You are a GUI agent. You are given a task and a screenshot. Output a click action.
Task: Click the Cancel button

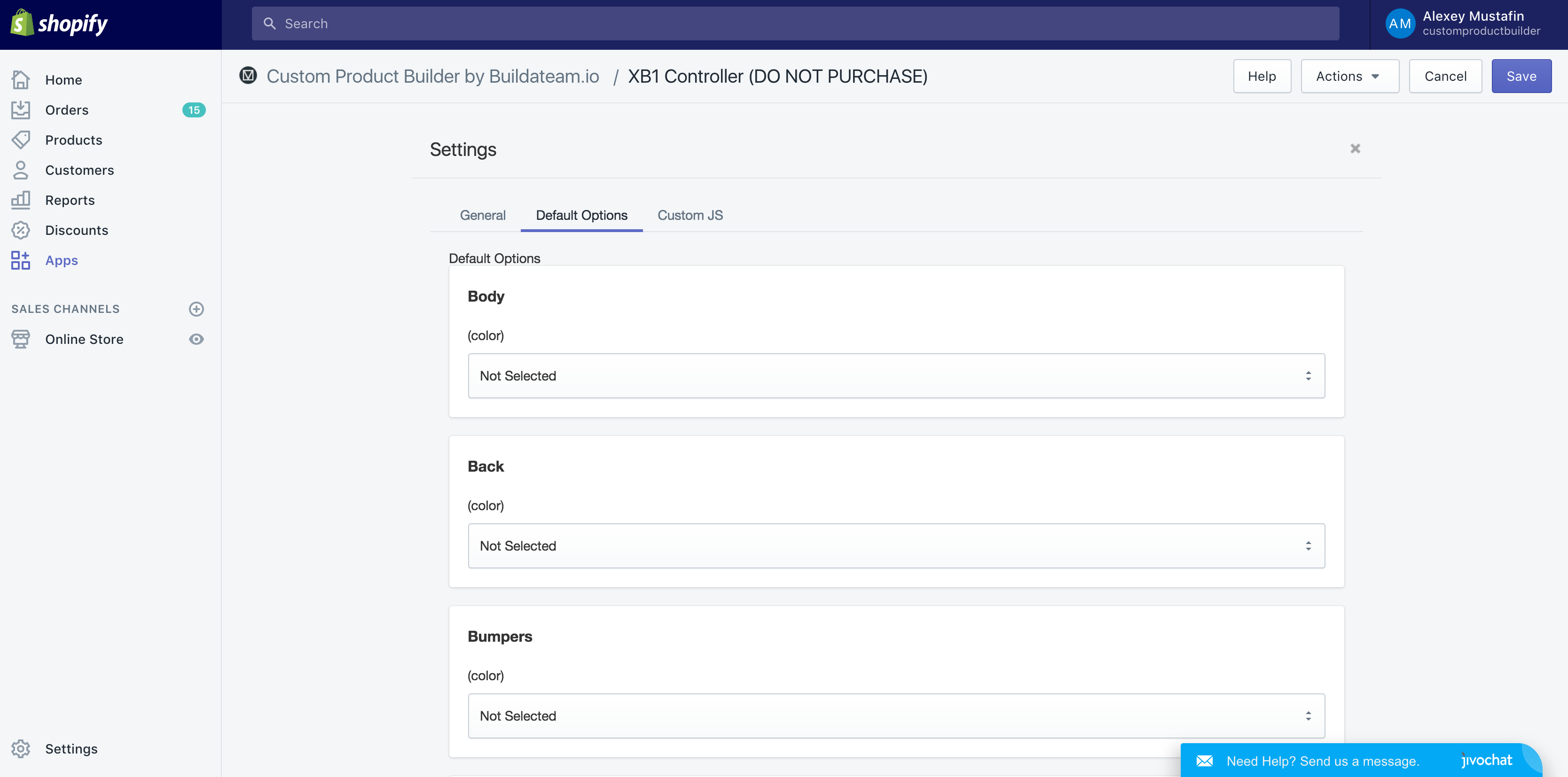pyautogui.click(x=1445, y=76)
